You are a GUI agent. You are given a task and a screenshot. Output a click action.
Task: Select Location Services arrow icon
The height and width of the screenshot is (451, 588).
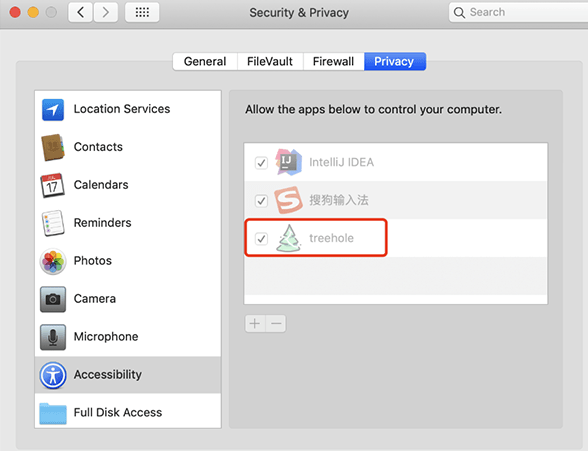tap(53, 109)
